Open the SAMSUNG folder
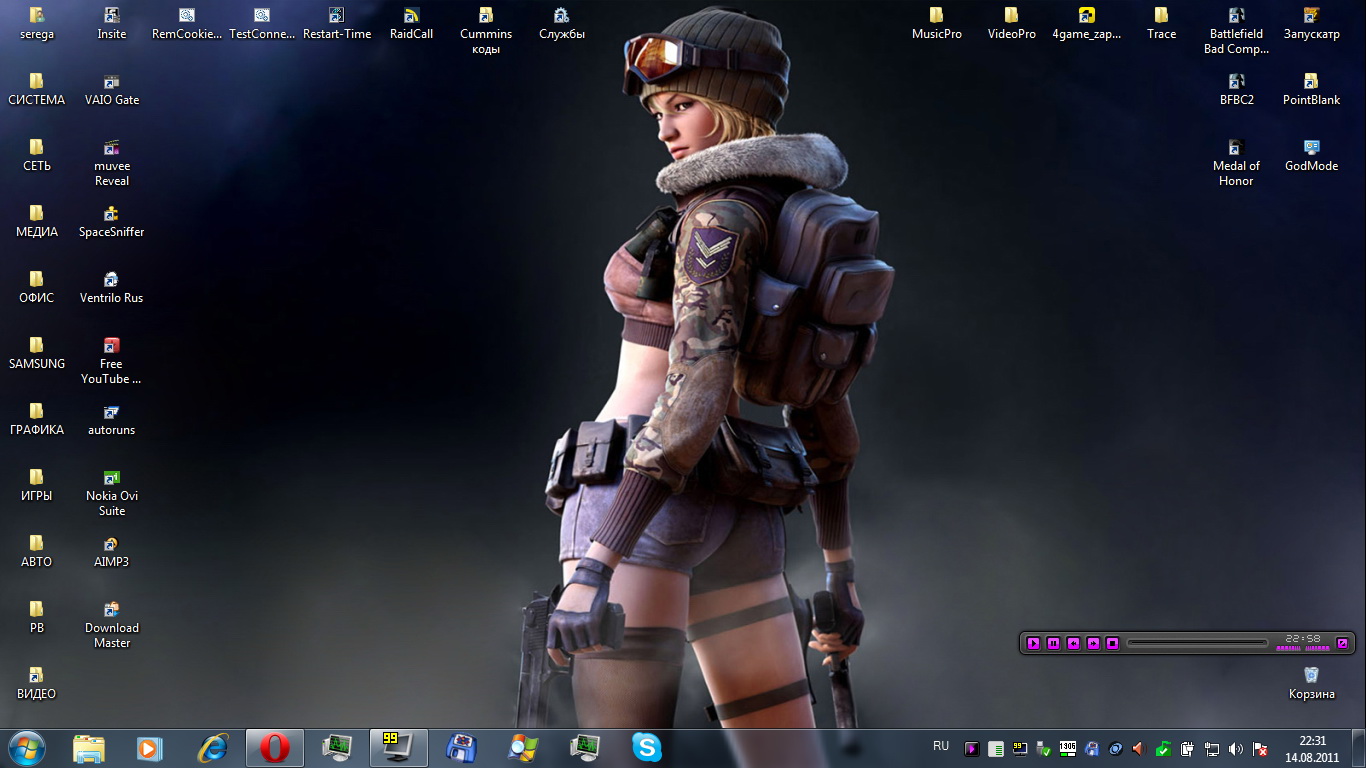1366x768 pixels. pyautogui.click(x=37, y=354)
